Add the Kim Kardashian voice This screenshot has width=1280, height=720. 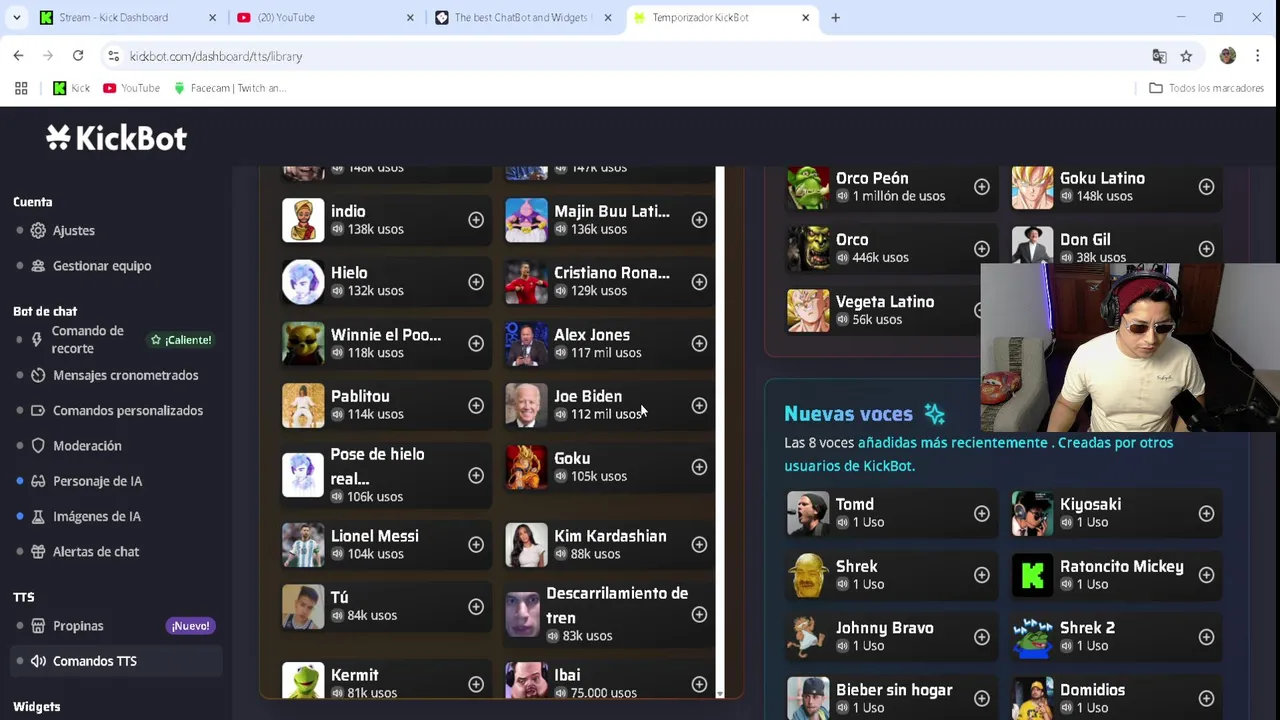click(x=699, y=545)
